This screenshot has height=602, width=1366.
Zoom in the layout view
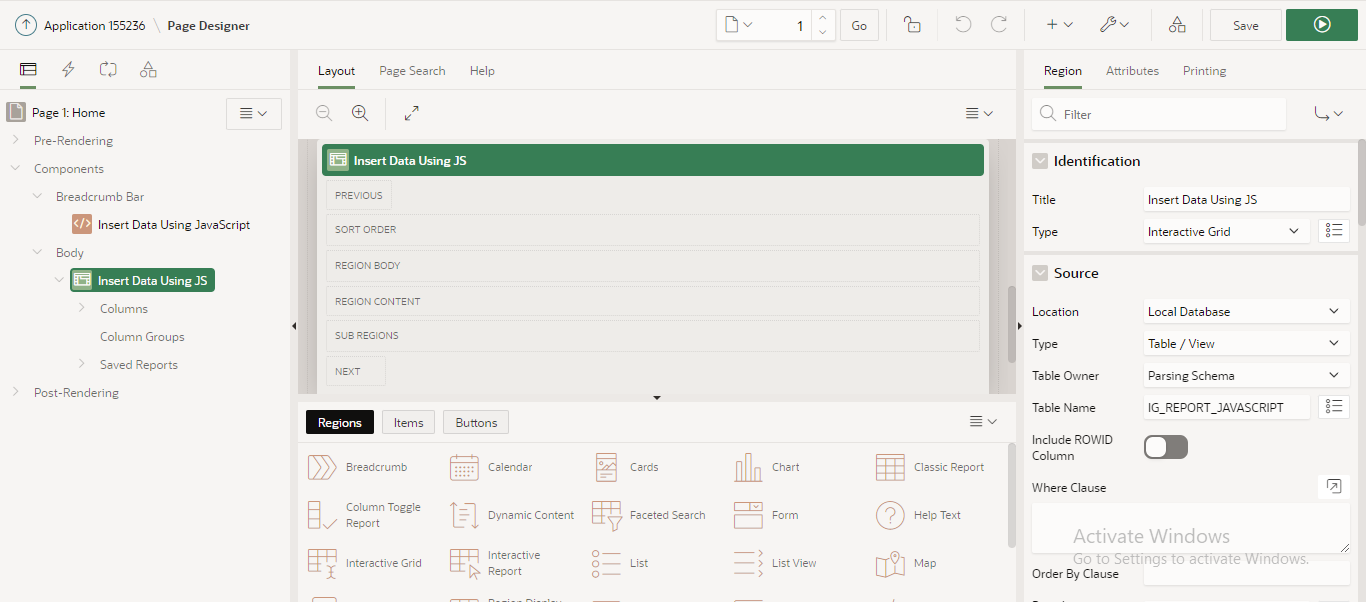[360, 113]
